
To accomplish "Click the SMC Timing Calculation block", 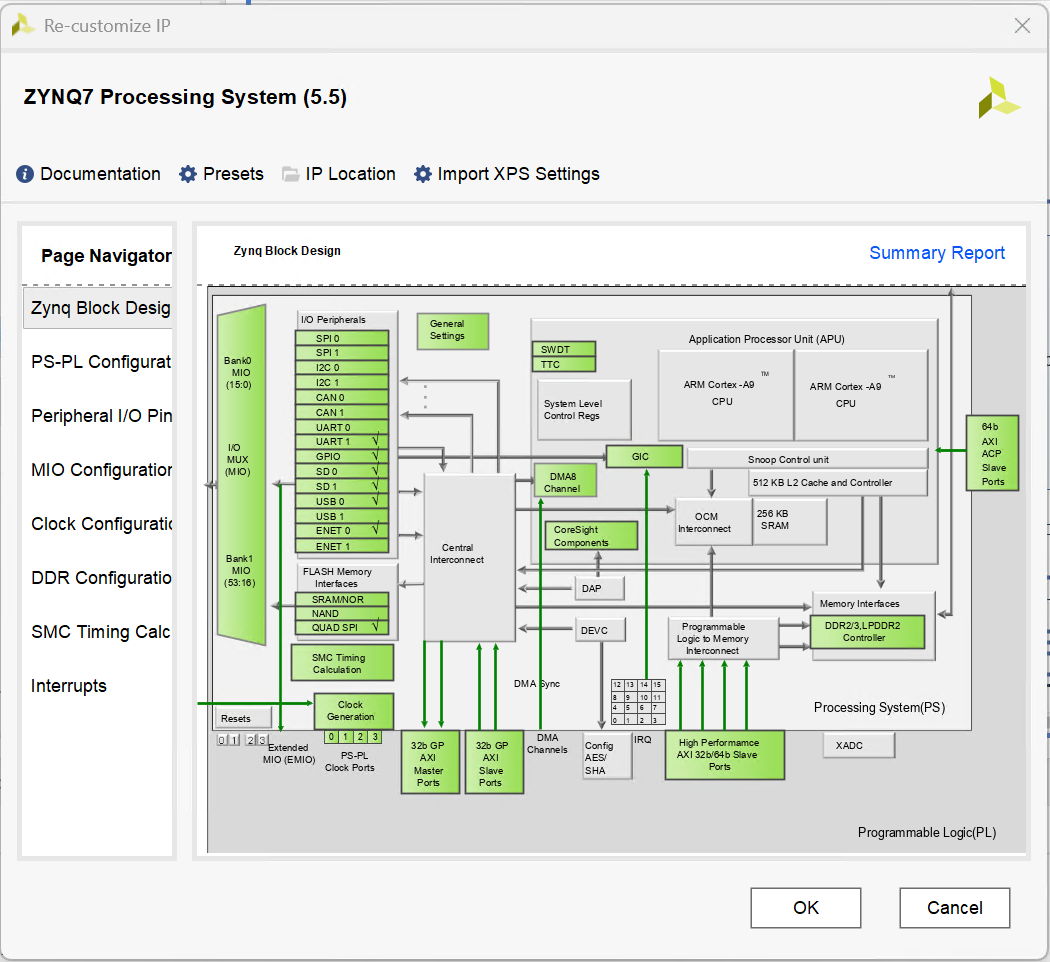I will [341, 662].
